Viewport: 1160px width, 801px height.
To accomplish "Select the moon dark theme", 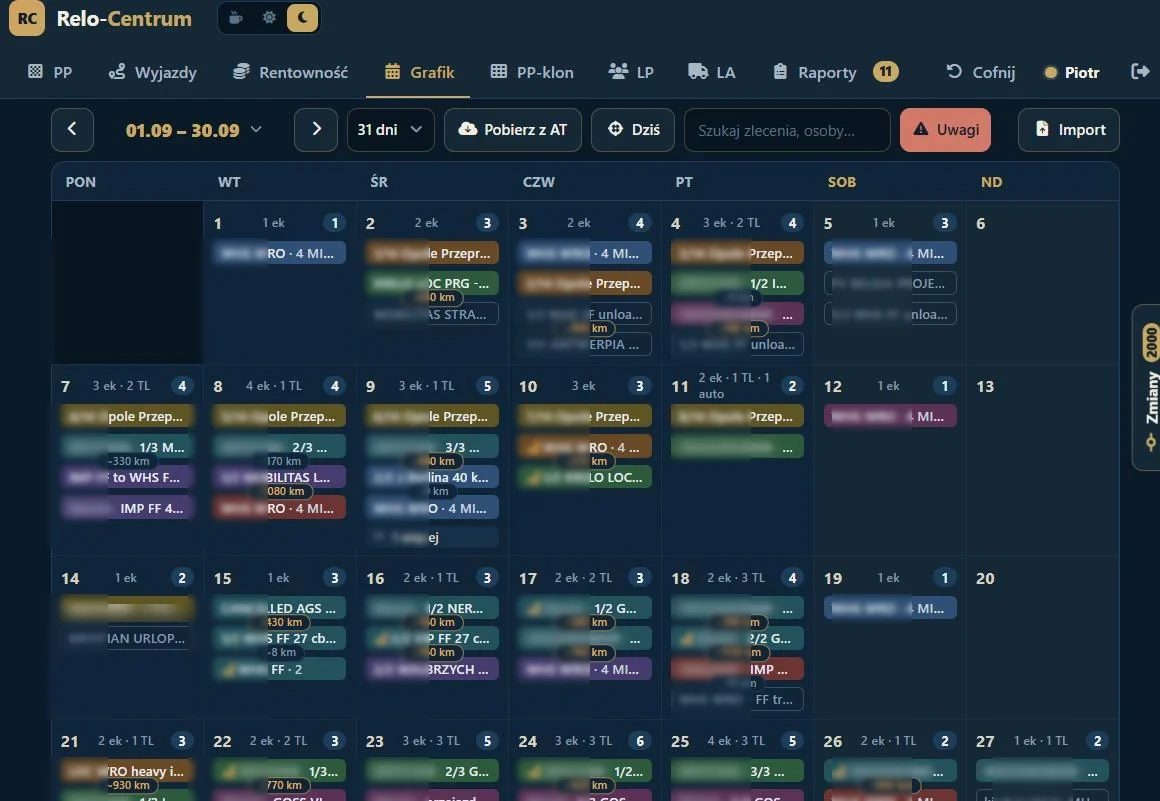I will (x=303, y=18).
